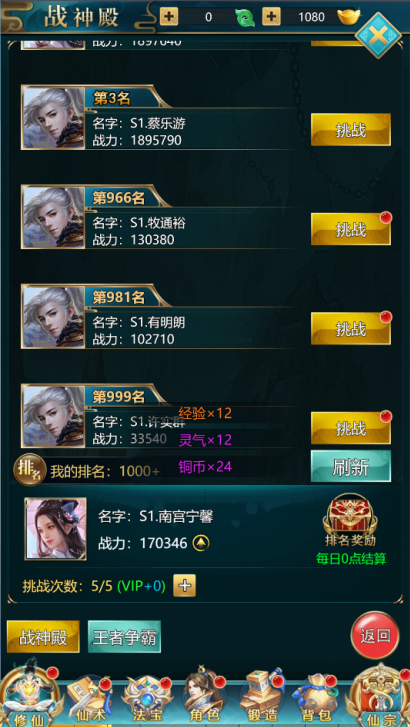410x727 pixels.
Task: Click the power-up arrow beside 170346
Action: (x=201, y=543)
